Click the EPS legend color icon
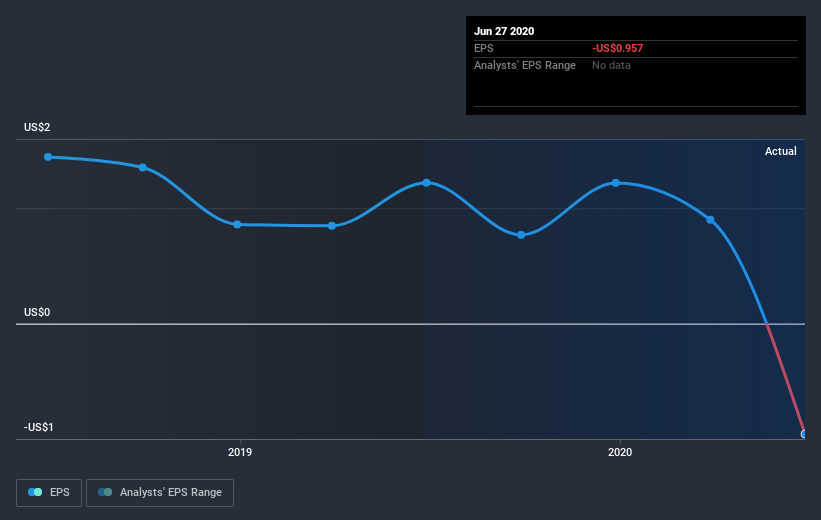The height and width of the screenshot is (520, 821). click(x=35, y=492)
